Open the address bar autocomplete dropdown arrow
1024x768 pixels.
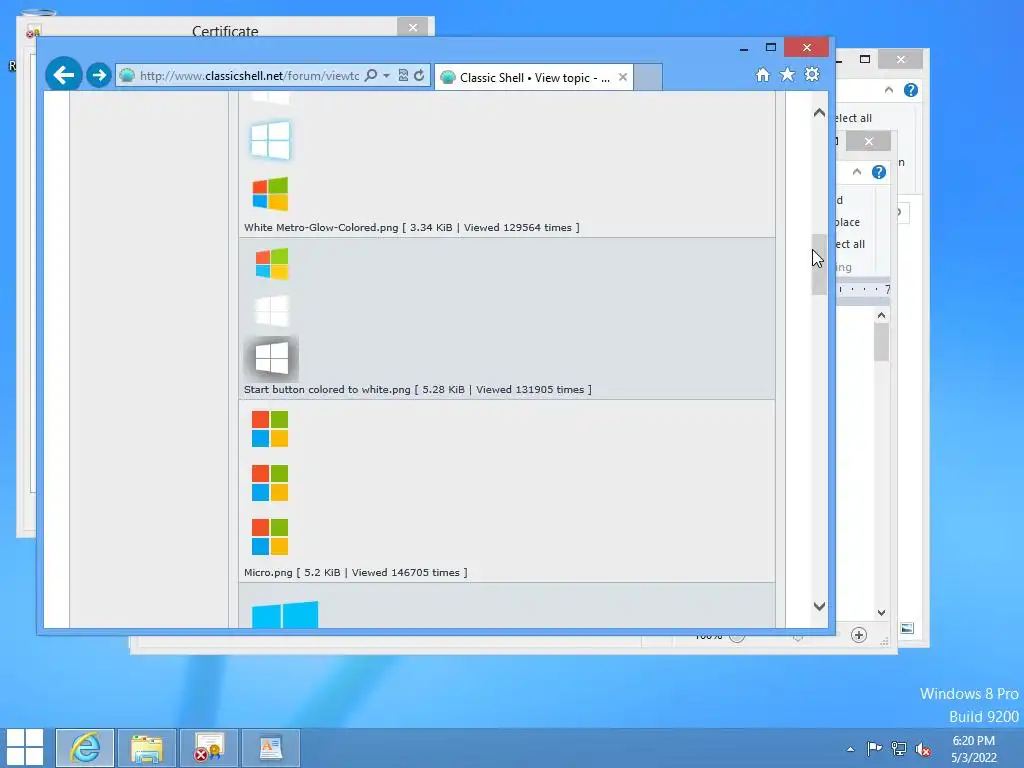tap(387, 76)
